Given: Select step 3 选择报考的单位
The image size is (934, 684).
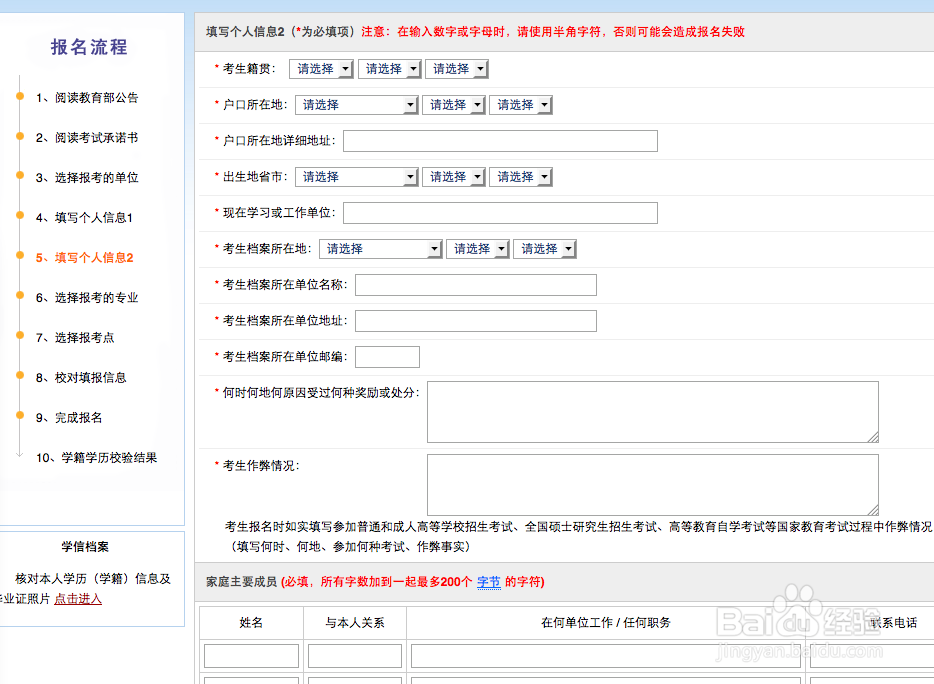Looking at the screenshot, I should (x=87, y=178).
